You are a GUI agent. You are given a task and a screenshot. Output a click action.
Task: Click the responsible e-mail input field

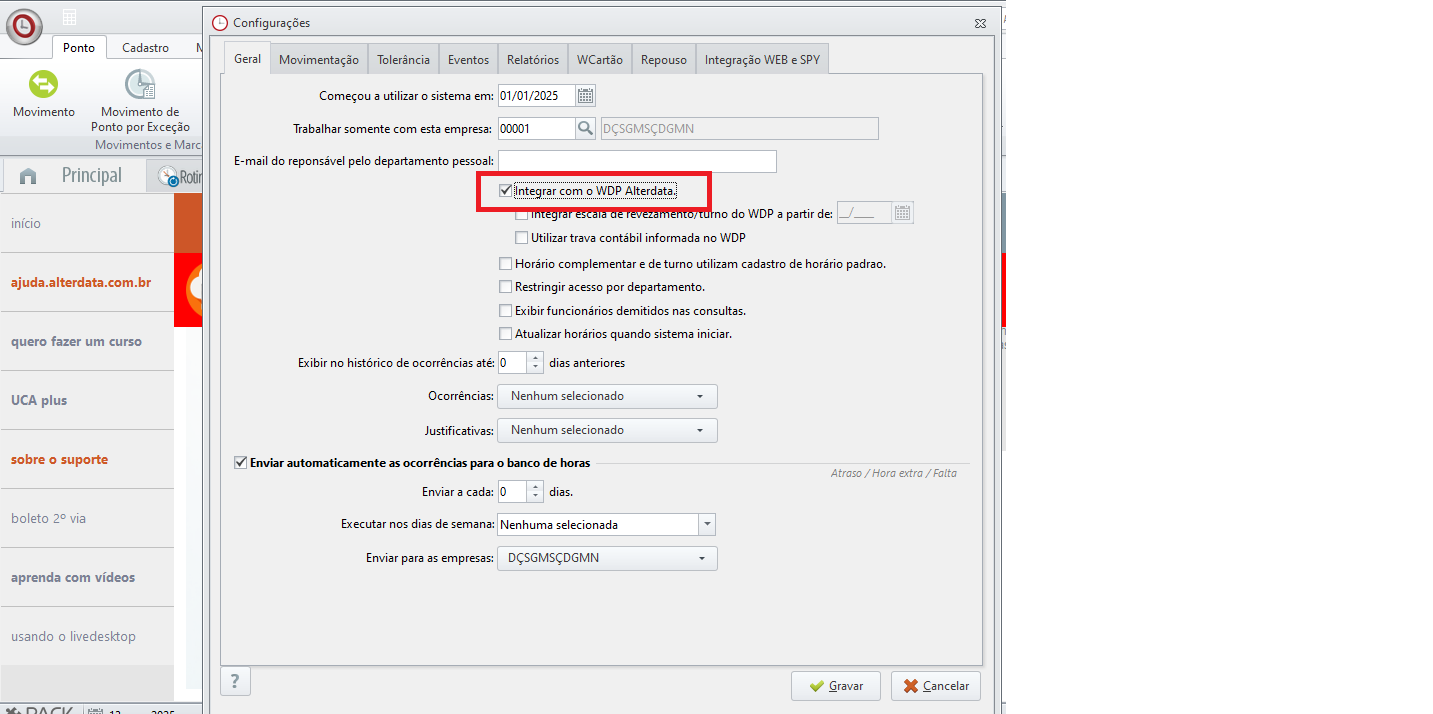637,161
